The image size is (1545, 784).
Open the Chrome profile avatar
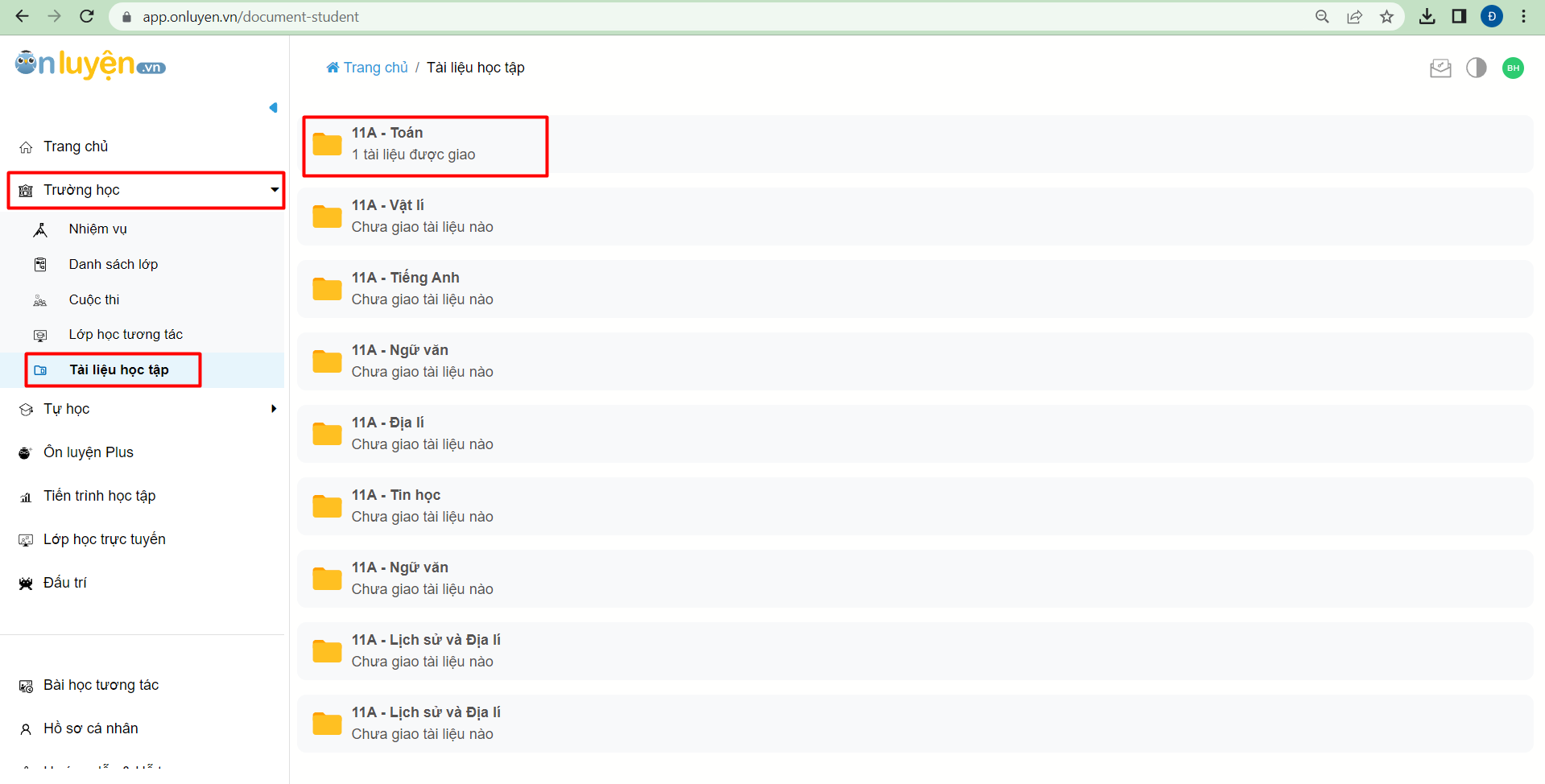pos(1492,16)
